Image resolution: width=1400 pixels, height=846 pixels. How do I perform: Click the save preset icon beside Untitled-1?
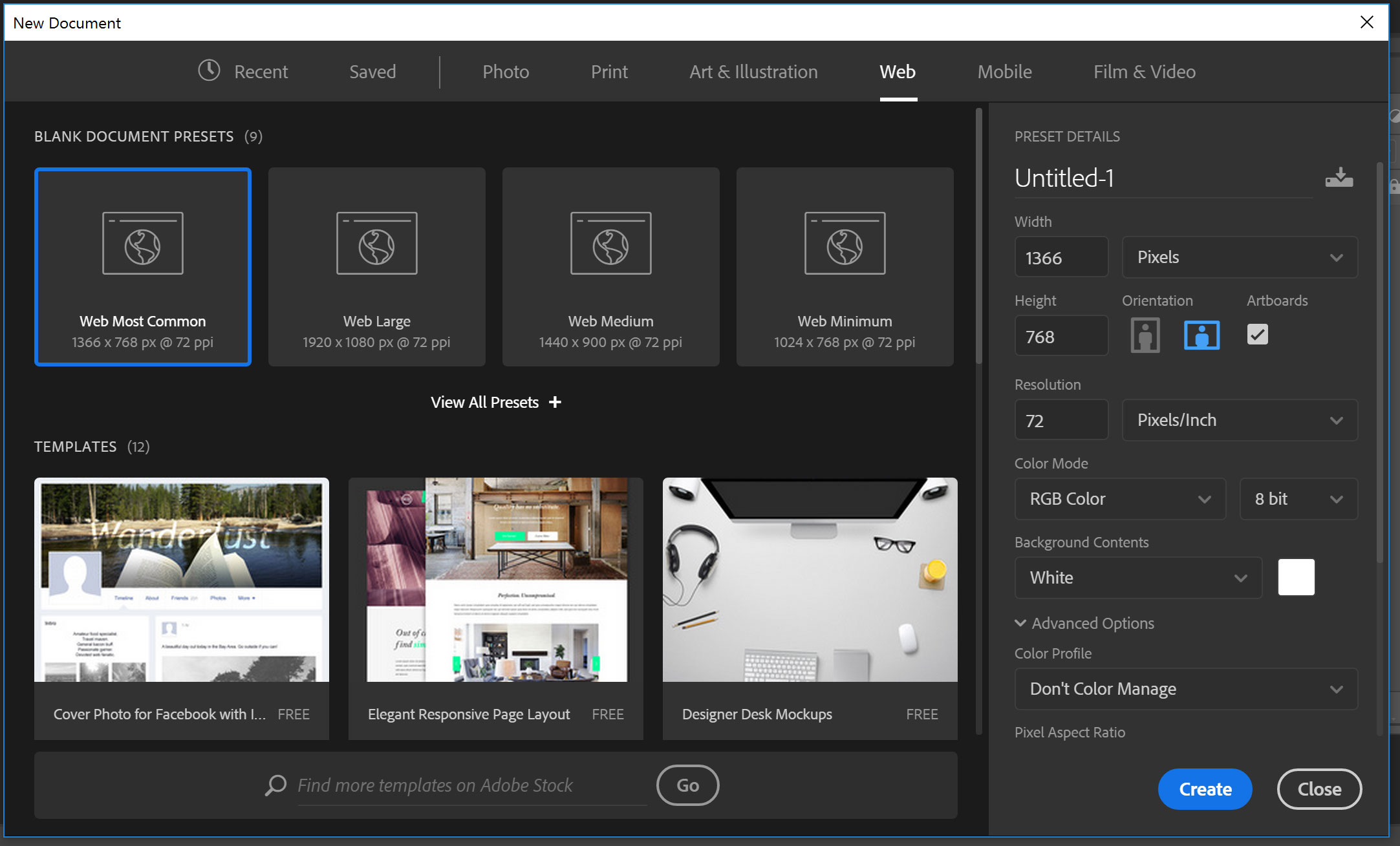[x=1339, y=178]
